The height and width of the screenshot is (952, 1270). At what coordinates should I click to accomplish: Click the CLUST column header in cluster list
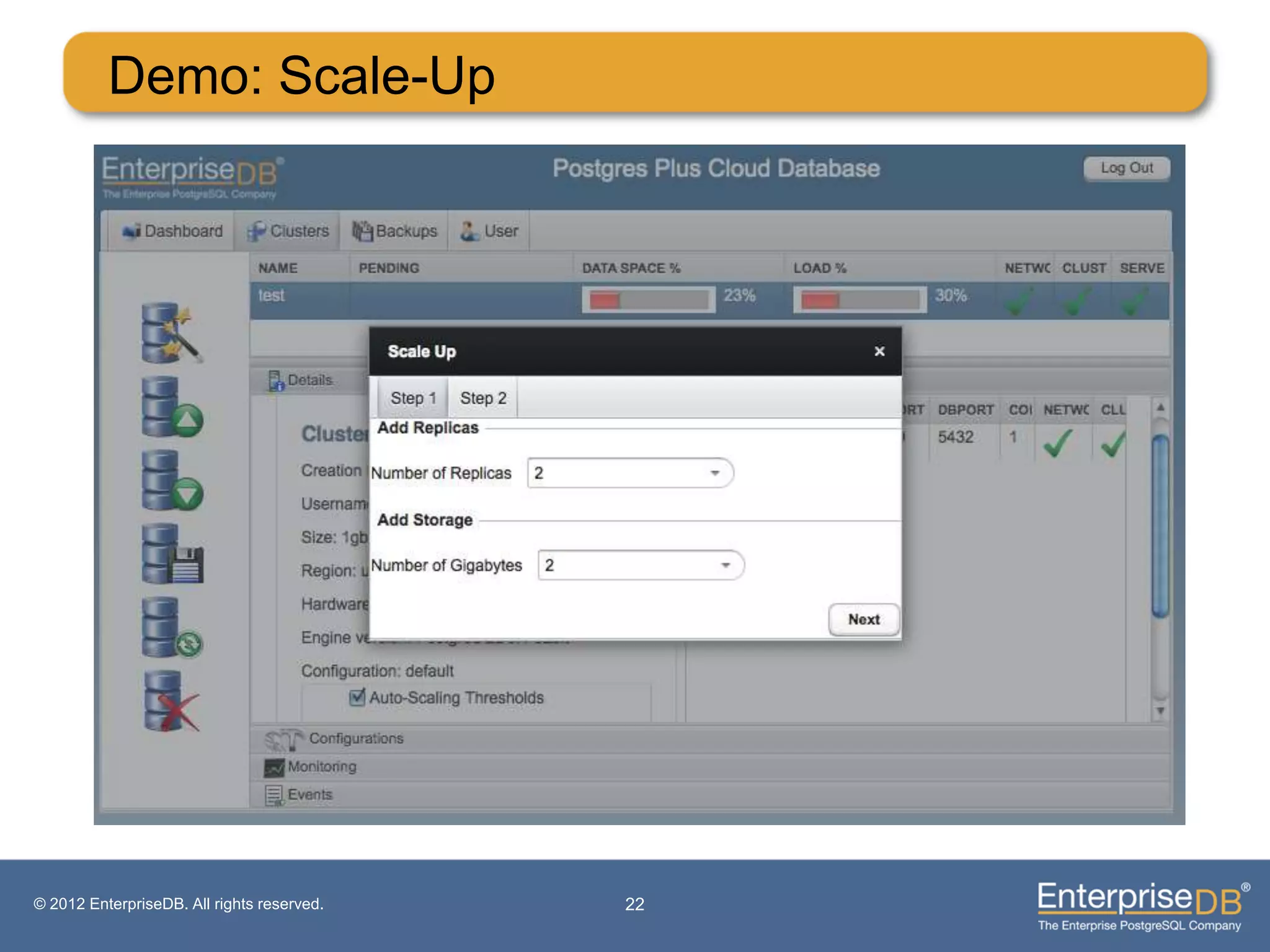[1084, 268]
